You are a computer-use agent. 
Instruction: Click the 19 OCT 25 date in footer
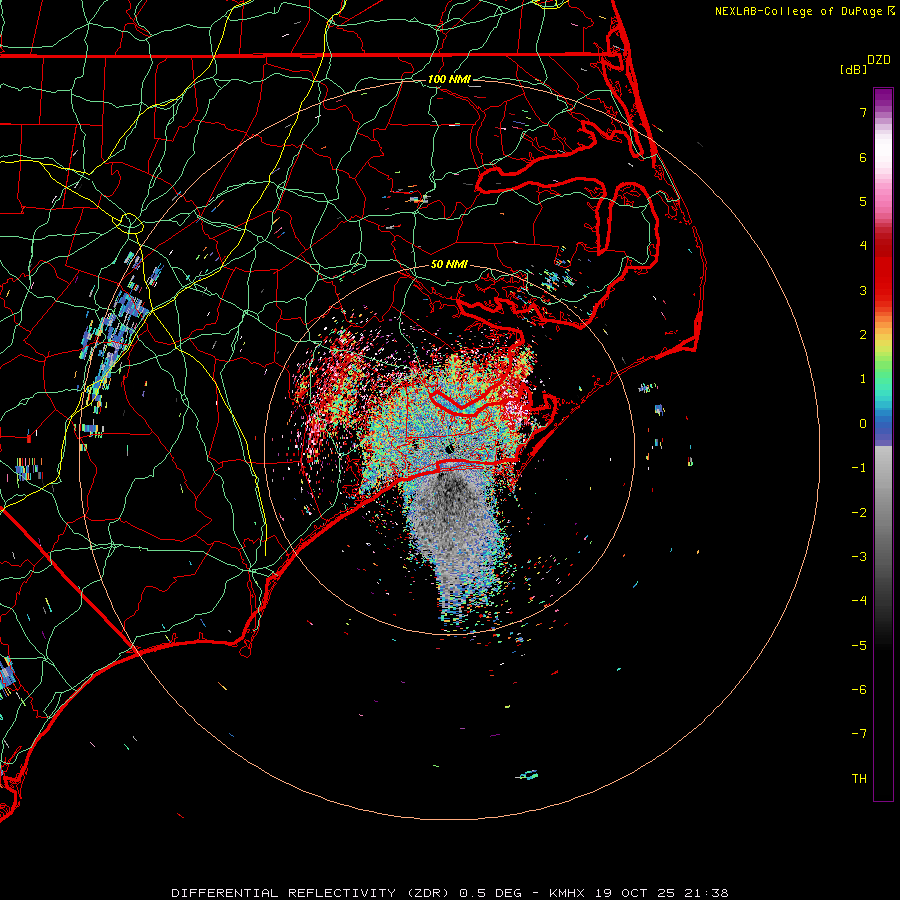click(x=636, y=893)
